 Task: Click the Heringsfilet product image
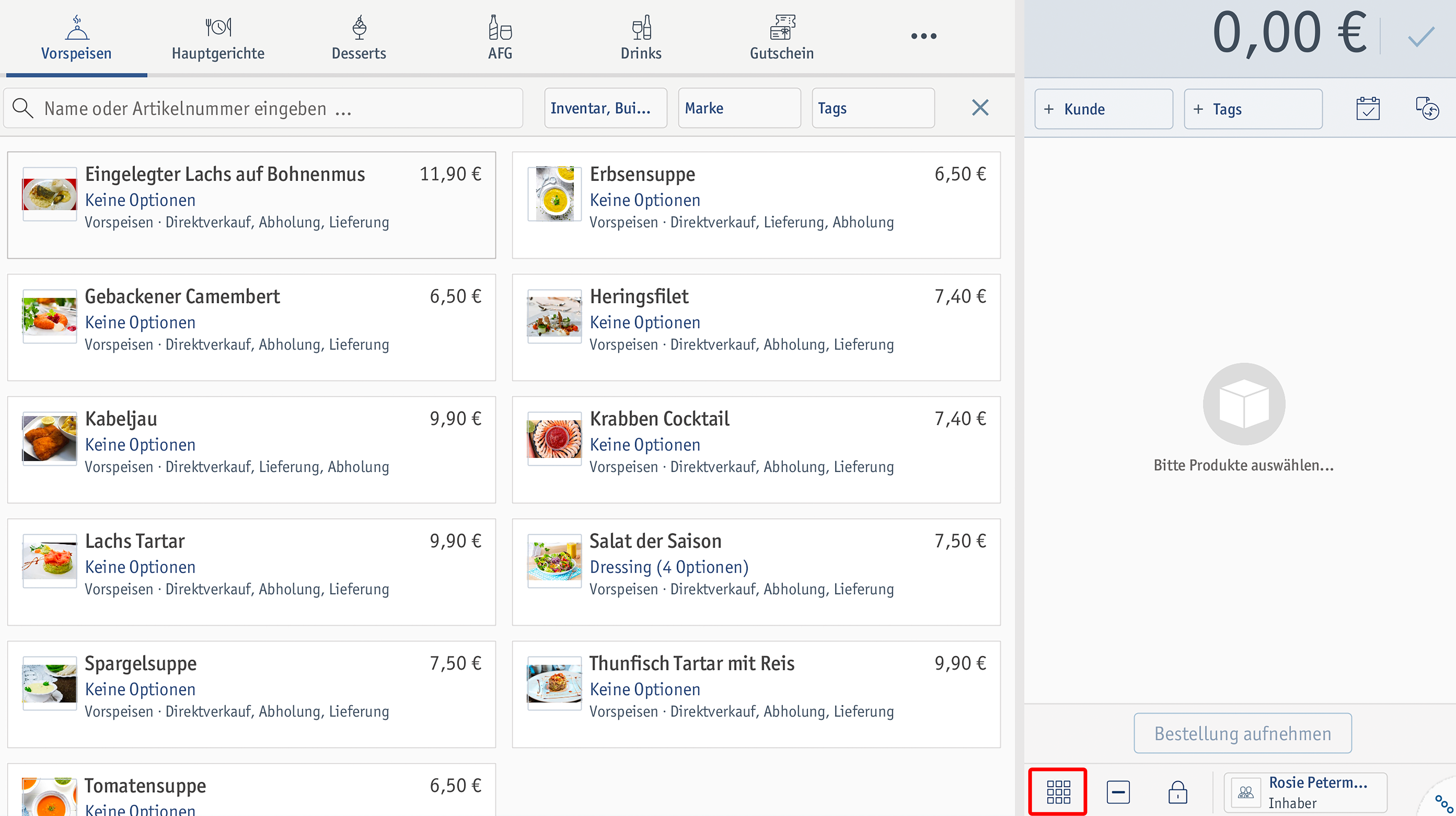pyautogui.click(x=554, y=316)
